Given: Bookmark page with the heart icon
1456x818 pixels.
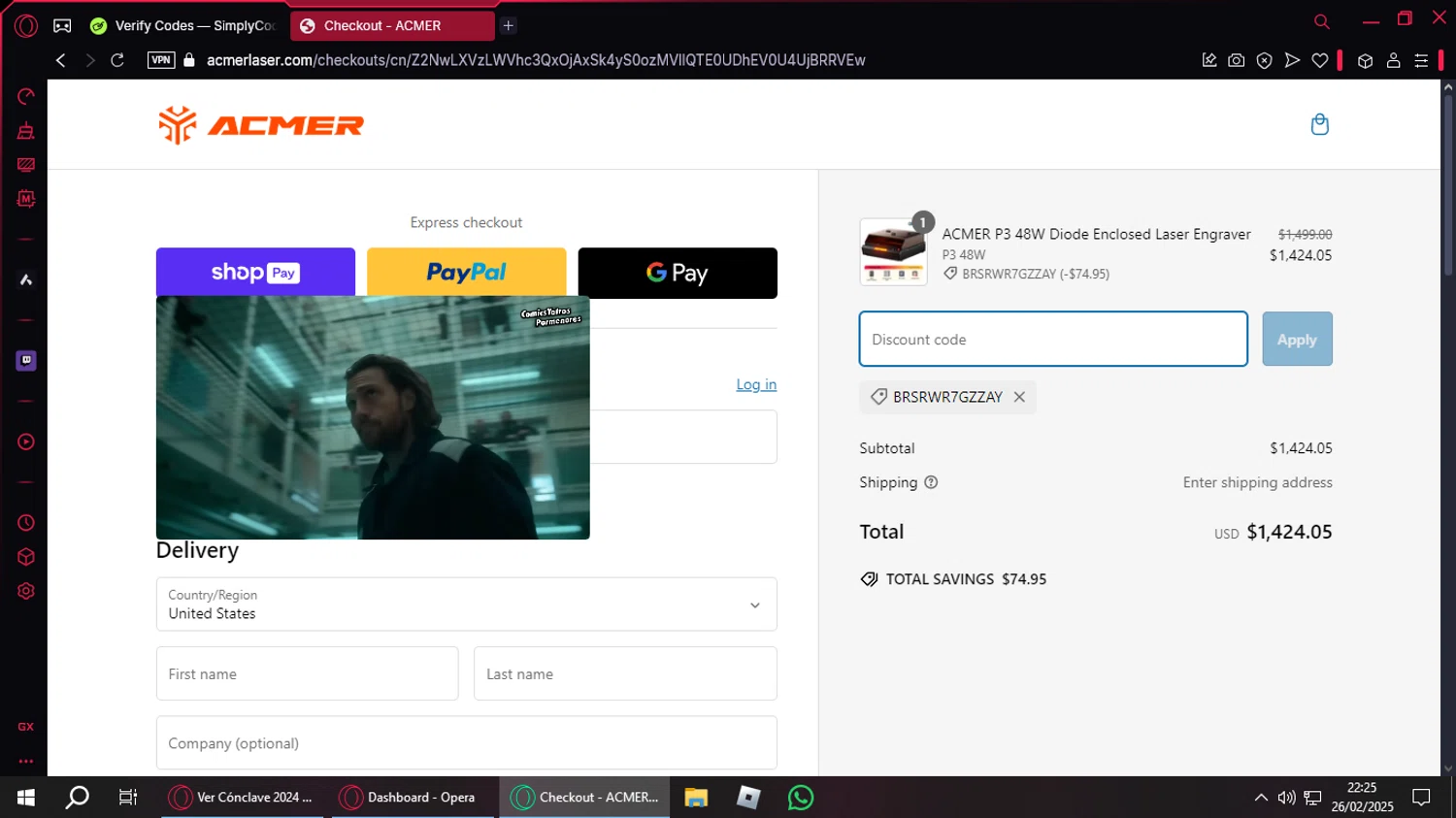Looking at the screenshot, I should click(1320, 60).
